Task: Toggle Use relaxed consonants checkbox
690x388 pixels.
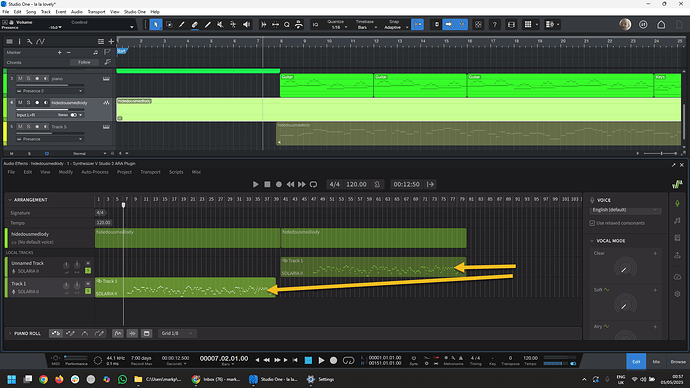Action: coord(592,223)
